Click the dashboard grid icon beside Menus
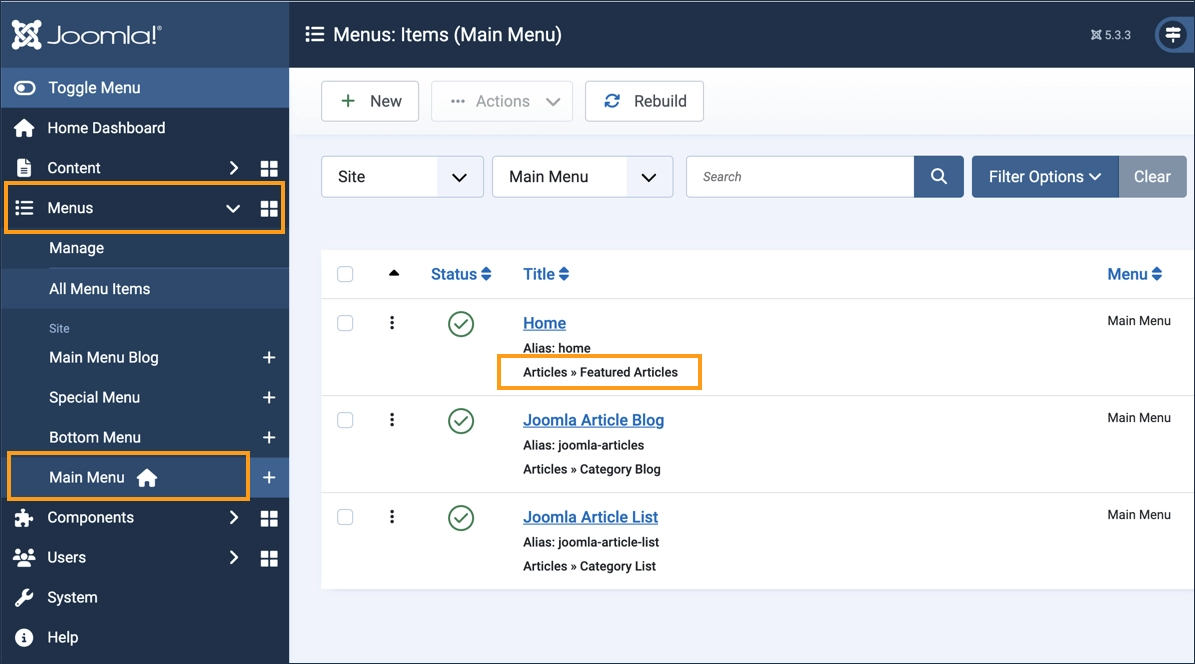 pyautogui.click(x=268, y=207)
